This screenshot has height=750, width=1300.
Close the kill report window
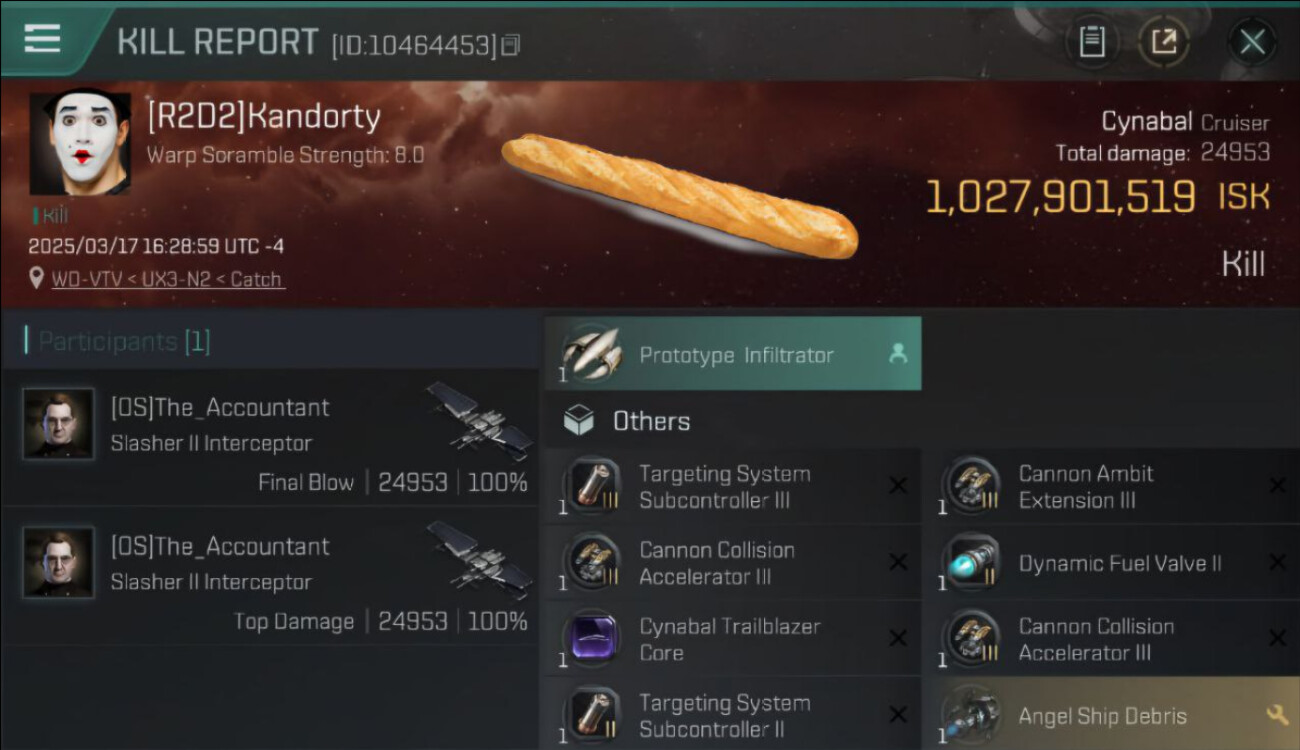1252,42
